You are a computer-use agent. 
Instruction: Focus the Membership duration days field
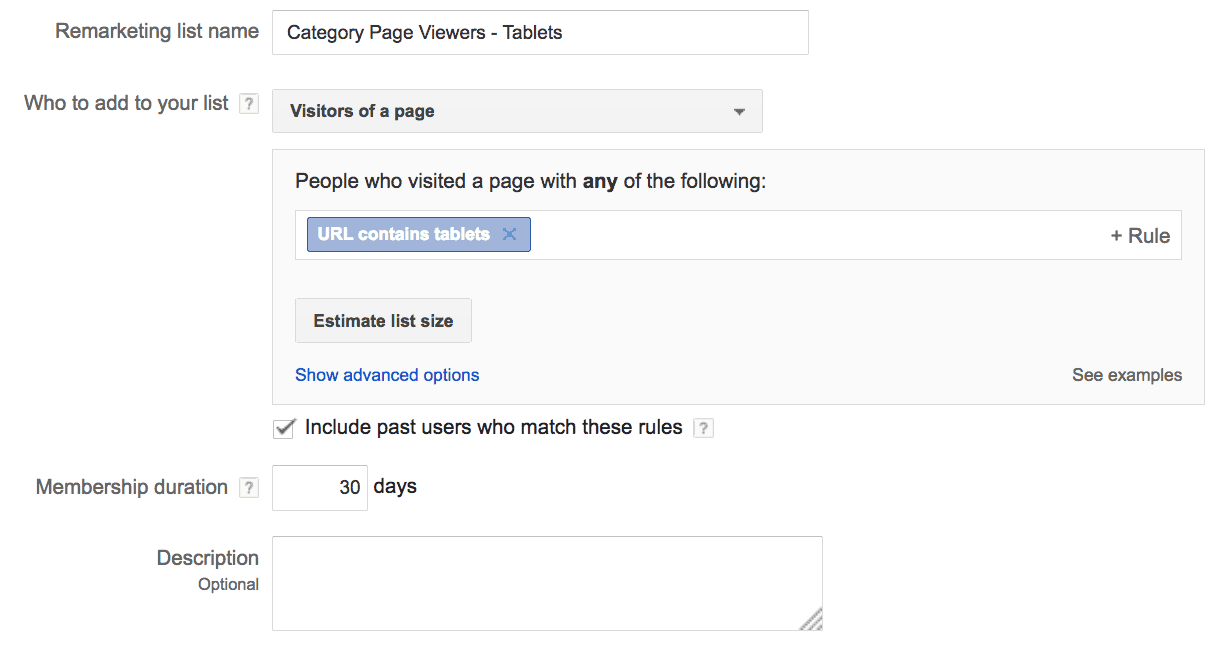[x=320, y=488]
